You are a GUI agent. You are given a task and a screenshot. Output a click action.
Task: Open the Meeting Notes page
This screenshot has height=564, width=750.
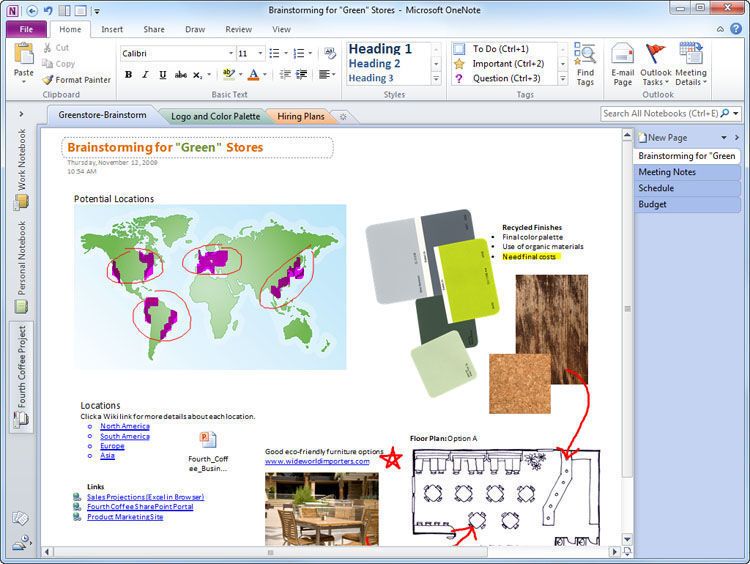pos(687,172)
